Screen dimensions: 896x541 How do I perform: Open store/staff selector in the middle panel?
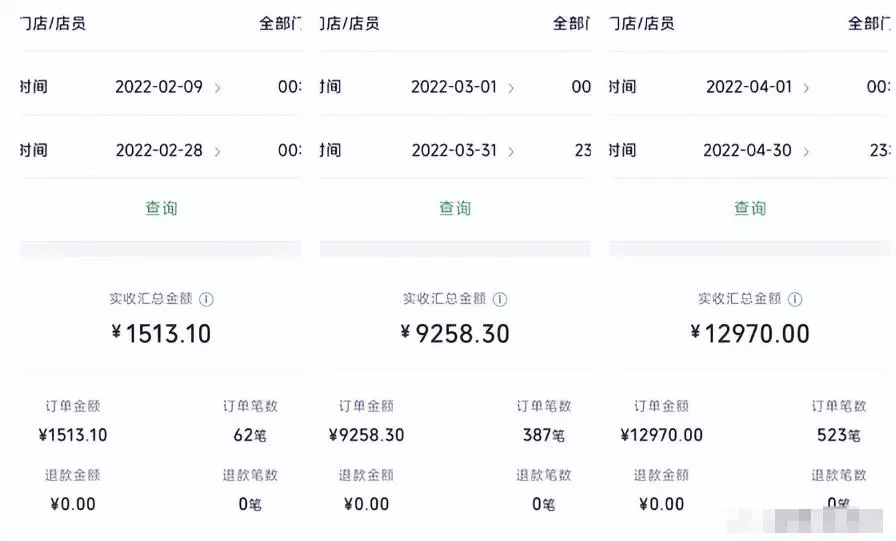tap(572, 23)
